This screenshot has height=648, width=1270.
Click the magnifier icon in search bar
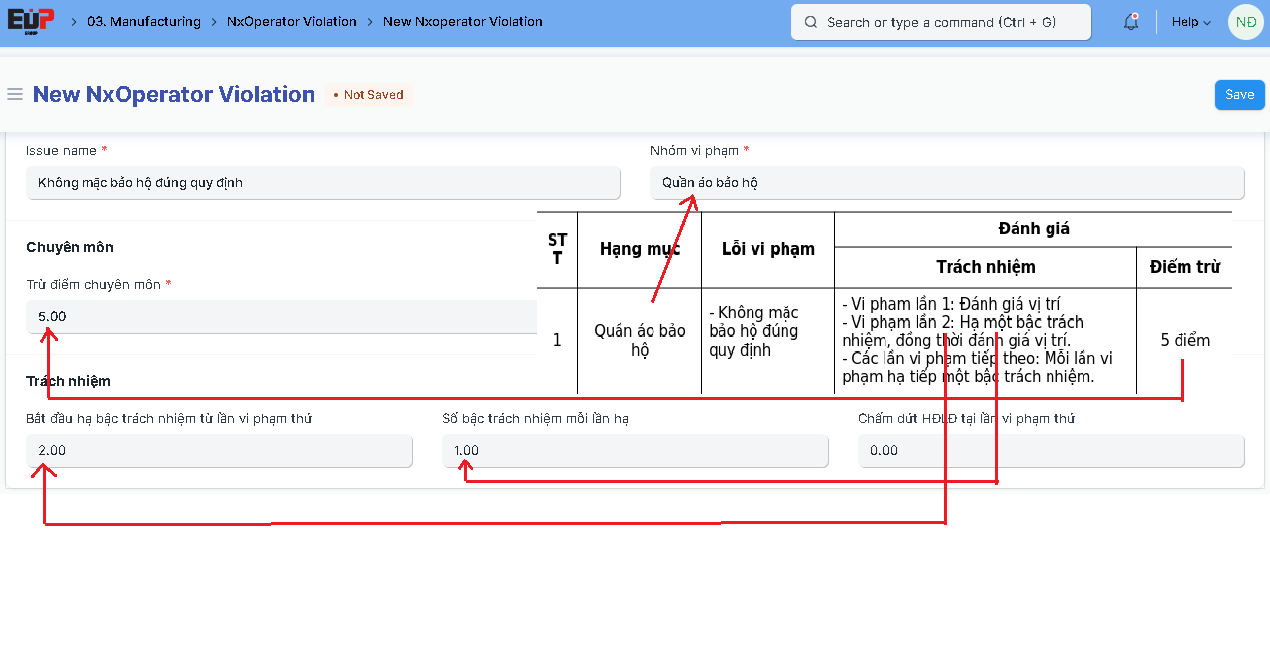810,22
